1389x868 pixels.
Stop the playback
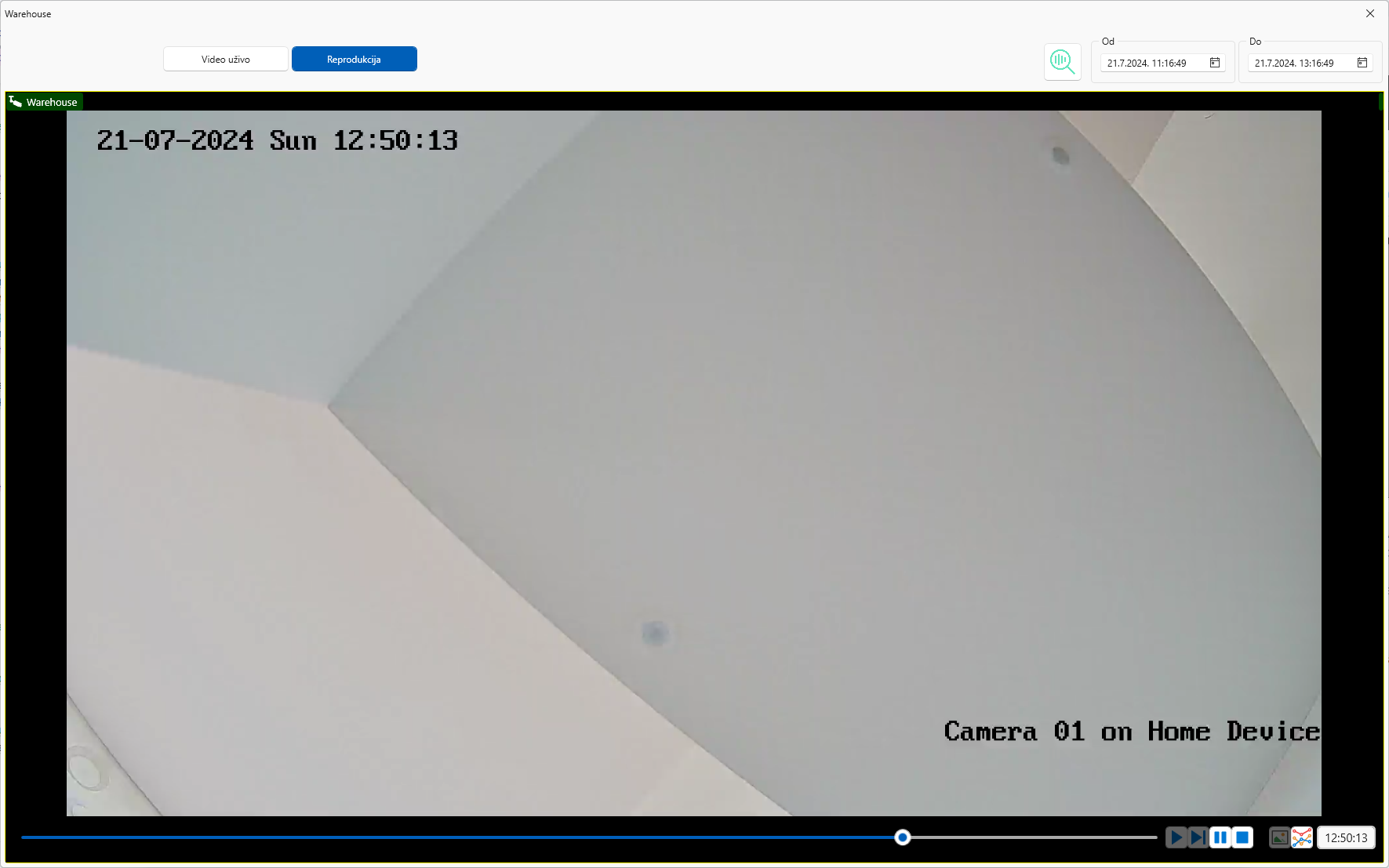tap(1242, 837)
